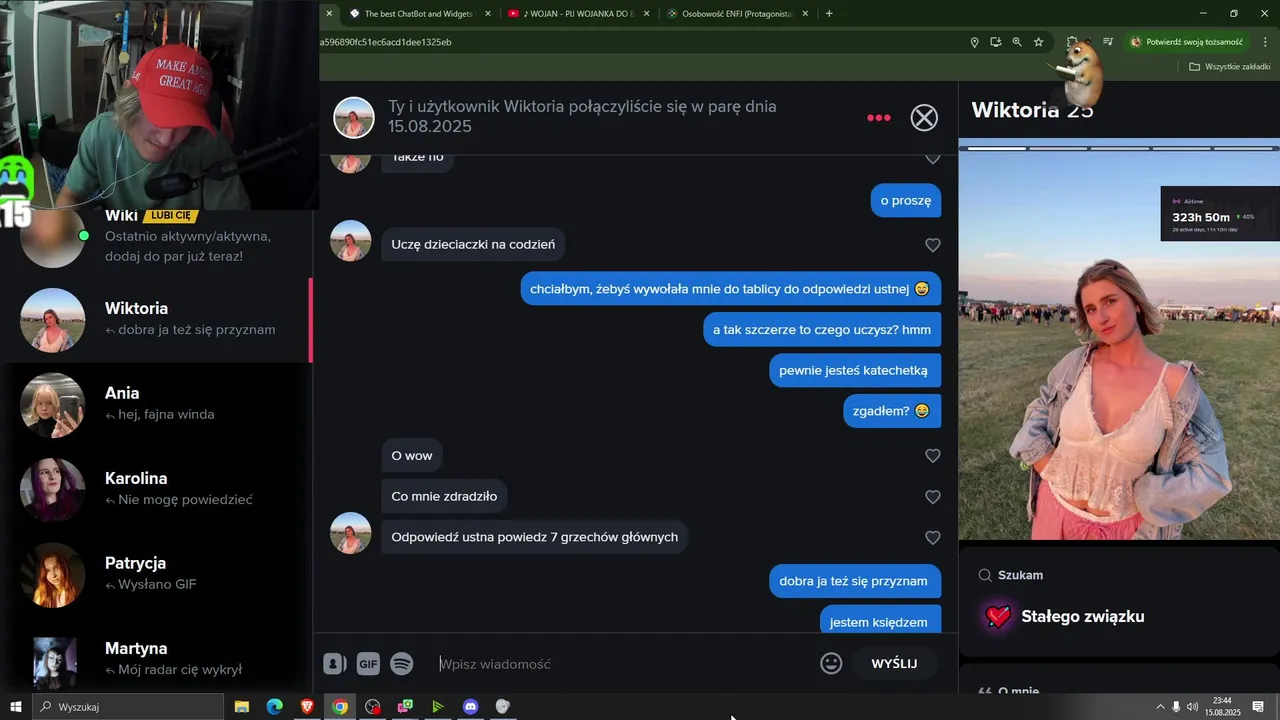Open the GIF picker
The width and height of the screenshot is (1280, 720).
coord(368,664)
